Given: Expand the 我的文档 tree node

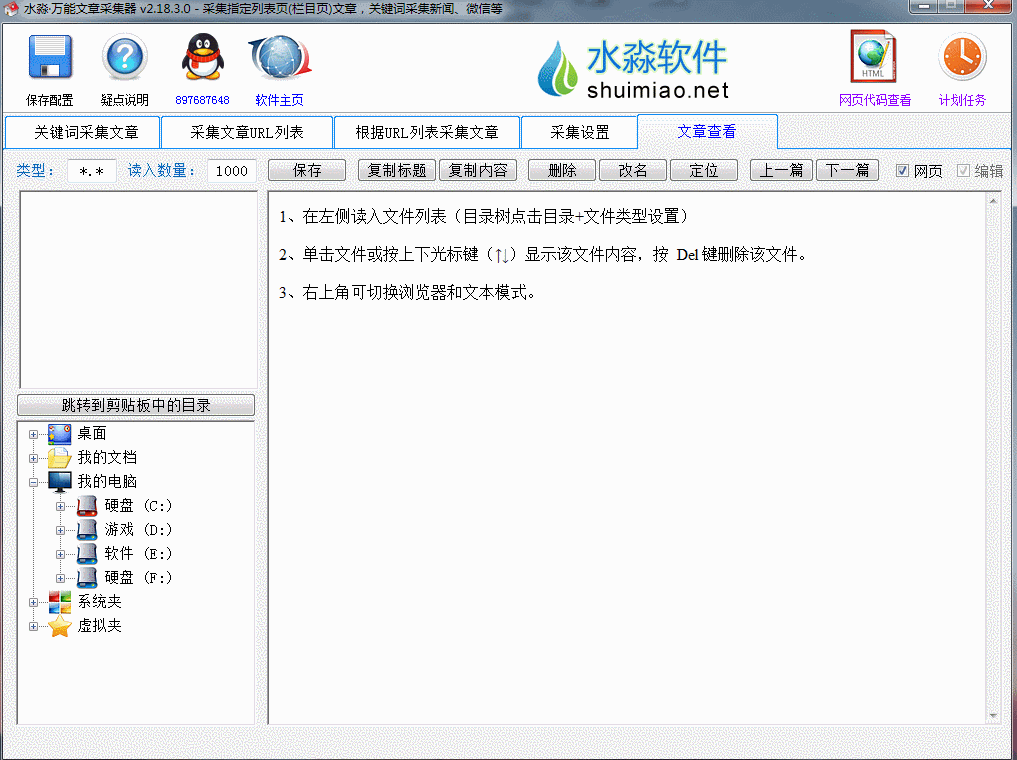Looking at the screenshot, I should (x=34, y=458).
